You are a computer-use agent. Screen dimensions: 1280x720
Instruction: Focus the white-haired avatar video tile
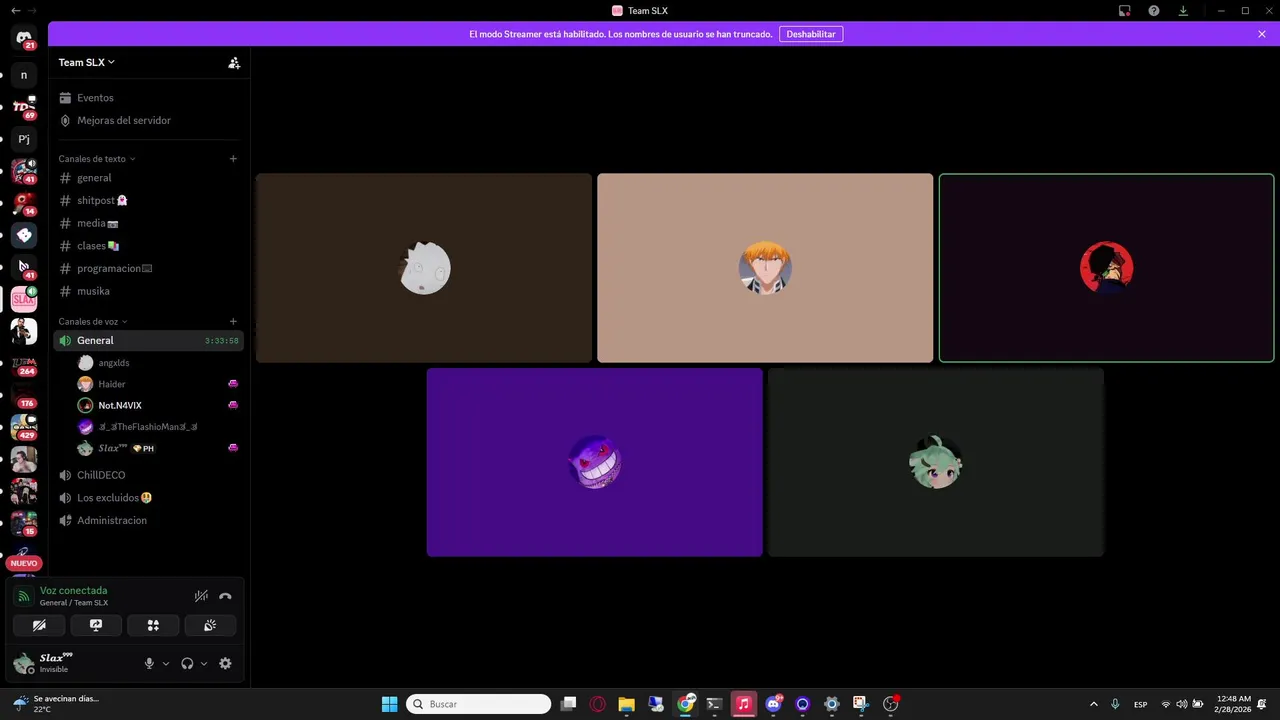(424, 268)
